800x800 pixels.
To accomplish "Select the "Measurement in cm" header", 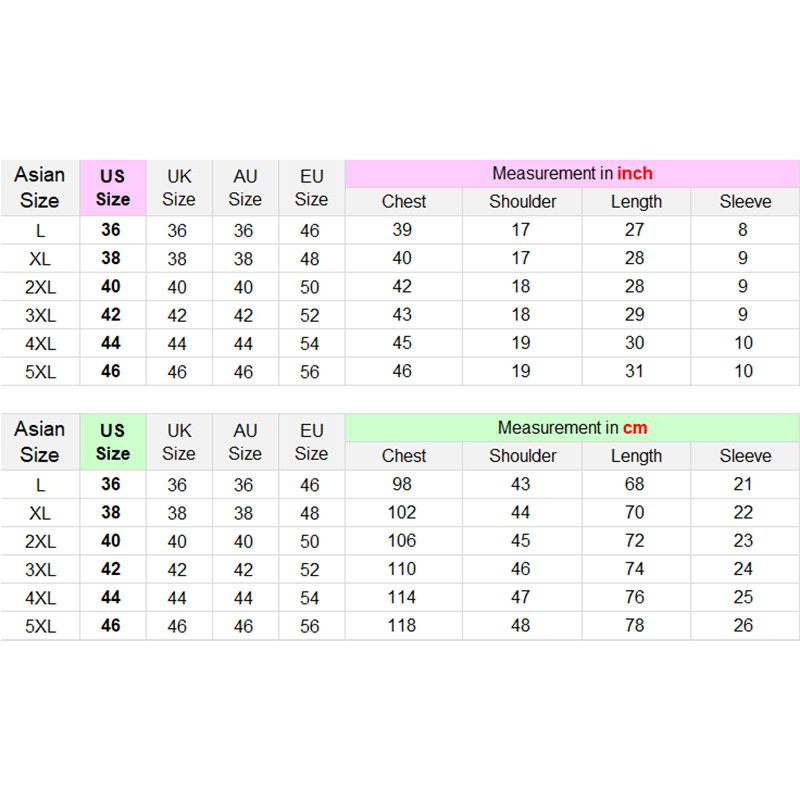I will pyautogui.click(x=572, y=428).
